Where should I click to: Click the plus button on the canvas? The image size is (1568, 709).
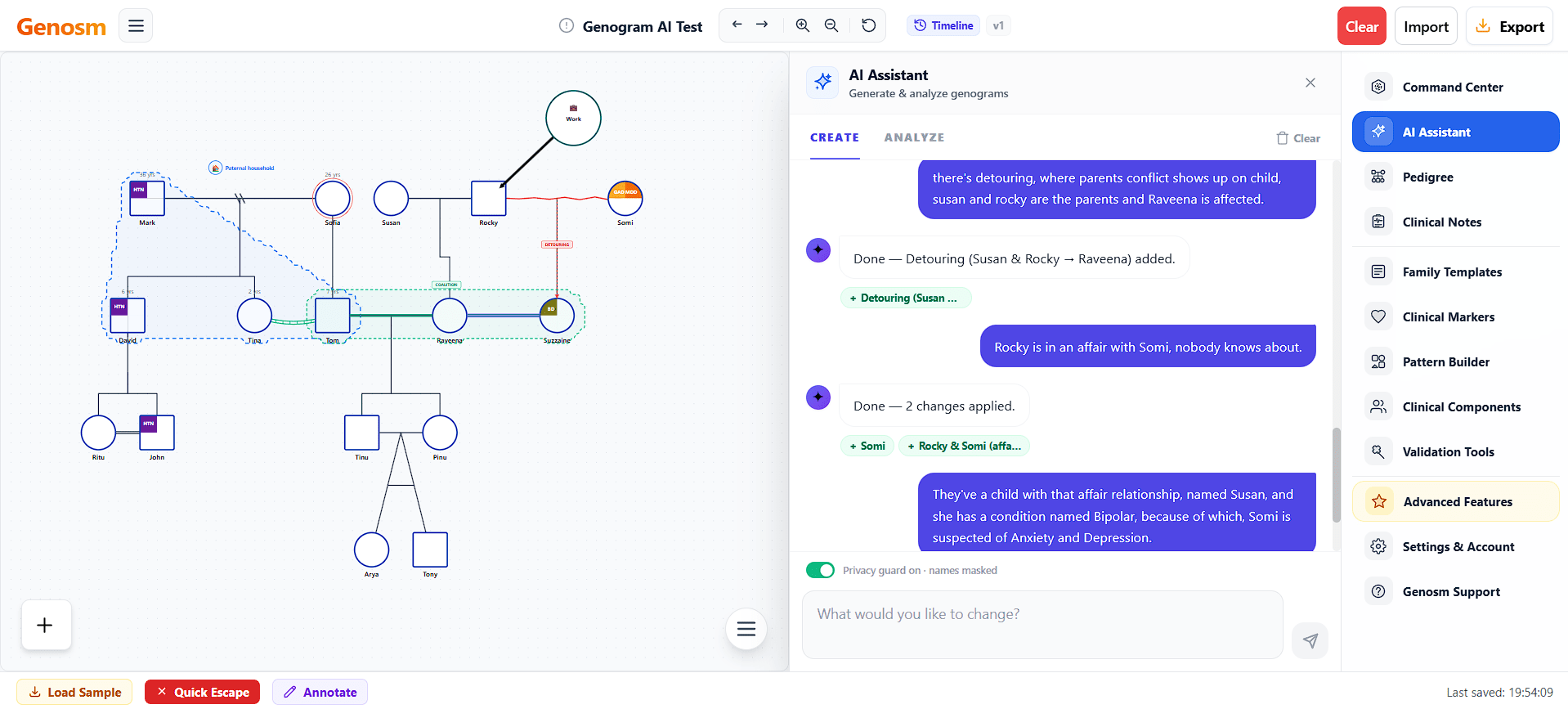[46, 626]
